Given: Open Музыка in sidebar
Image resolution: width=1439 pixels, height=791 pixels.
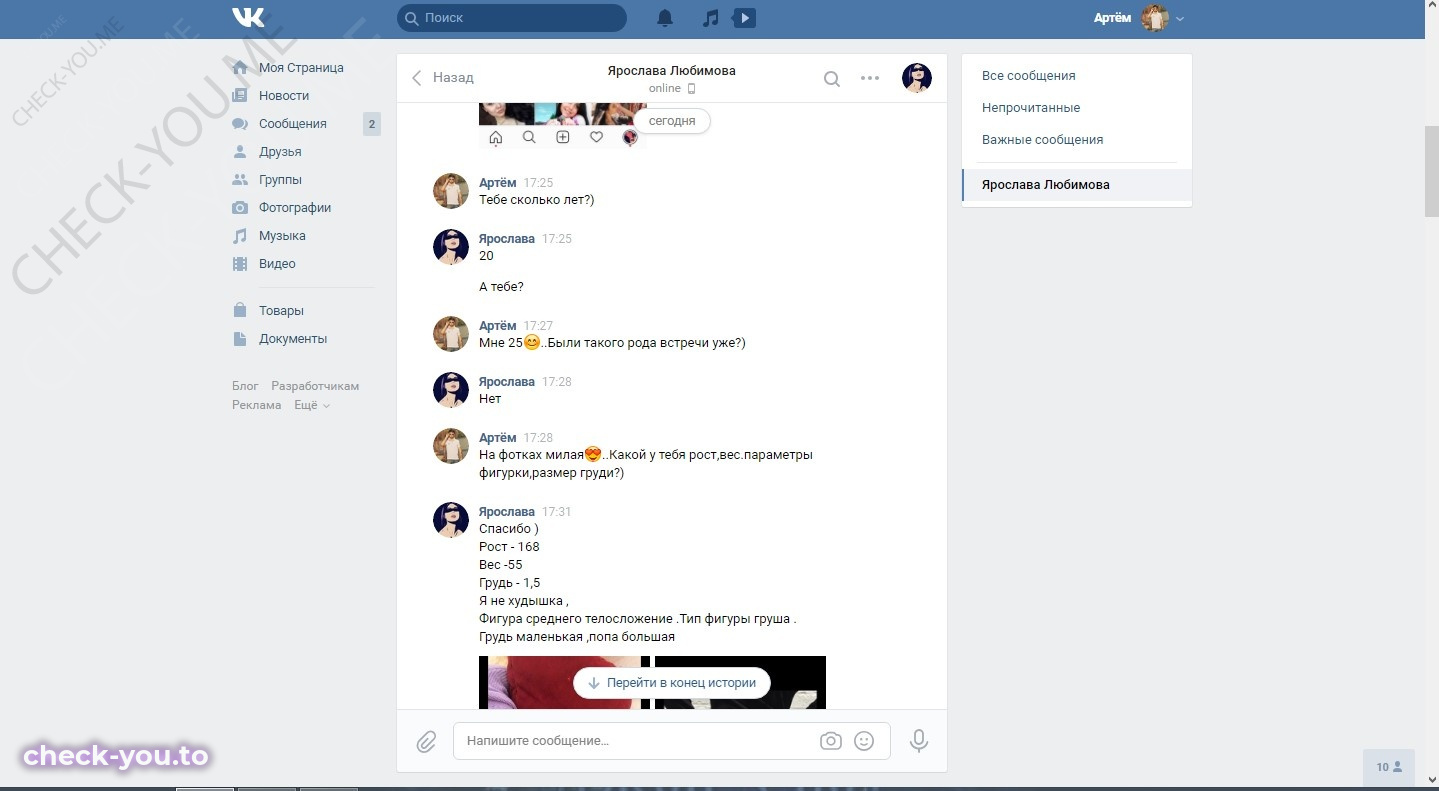Looking at the screenshot, I should tap(282, 236).
